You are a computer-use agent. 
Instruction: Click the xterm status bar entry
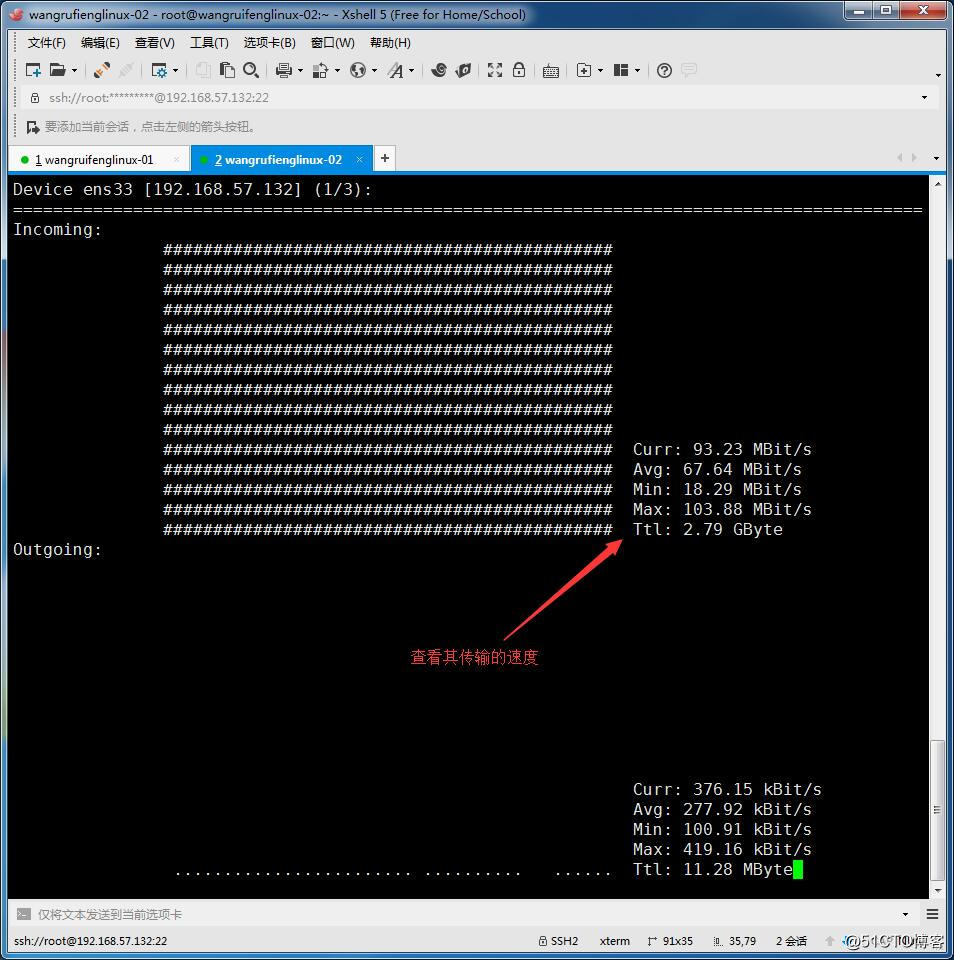(615, 941)
